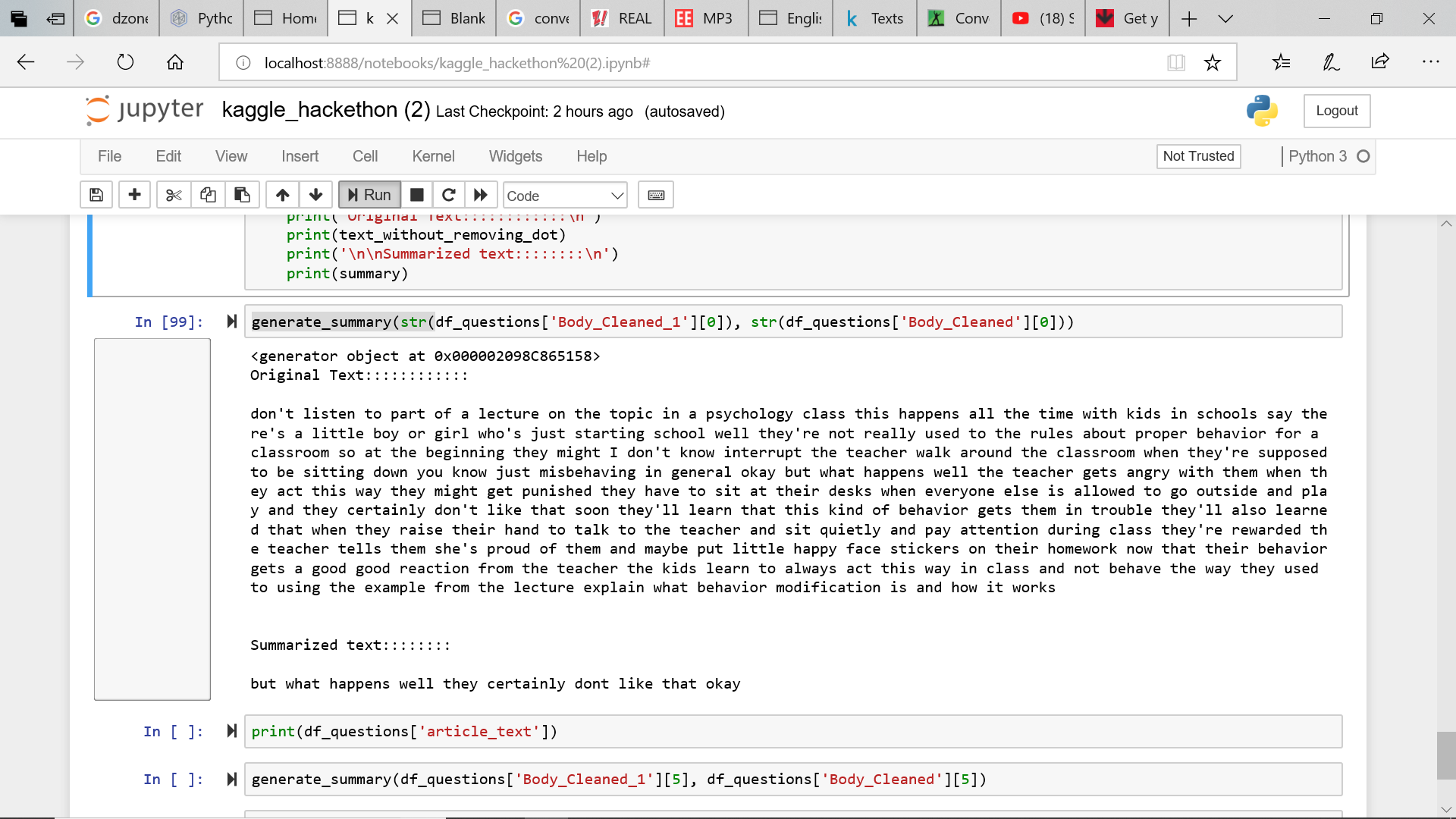Open the cell type Code dropdown
Screen dimensions: 1456x819
point(565,196)
